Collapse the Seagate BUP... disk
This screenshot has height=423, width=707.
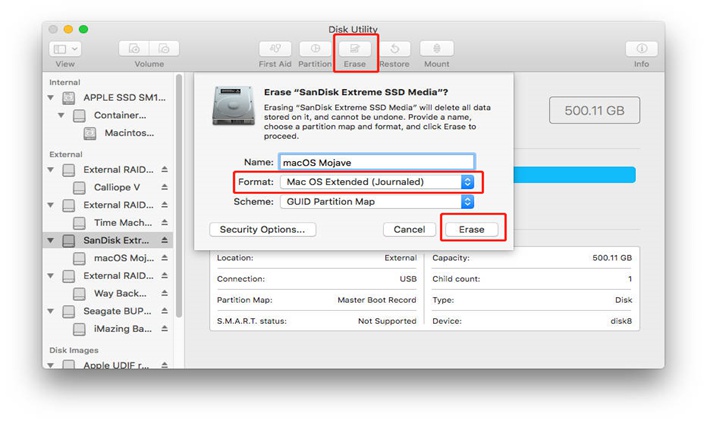pos(51,311)
